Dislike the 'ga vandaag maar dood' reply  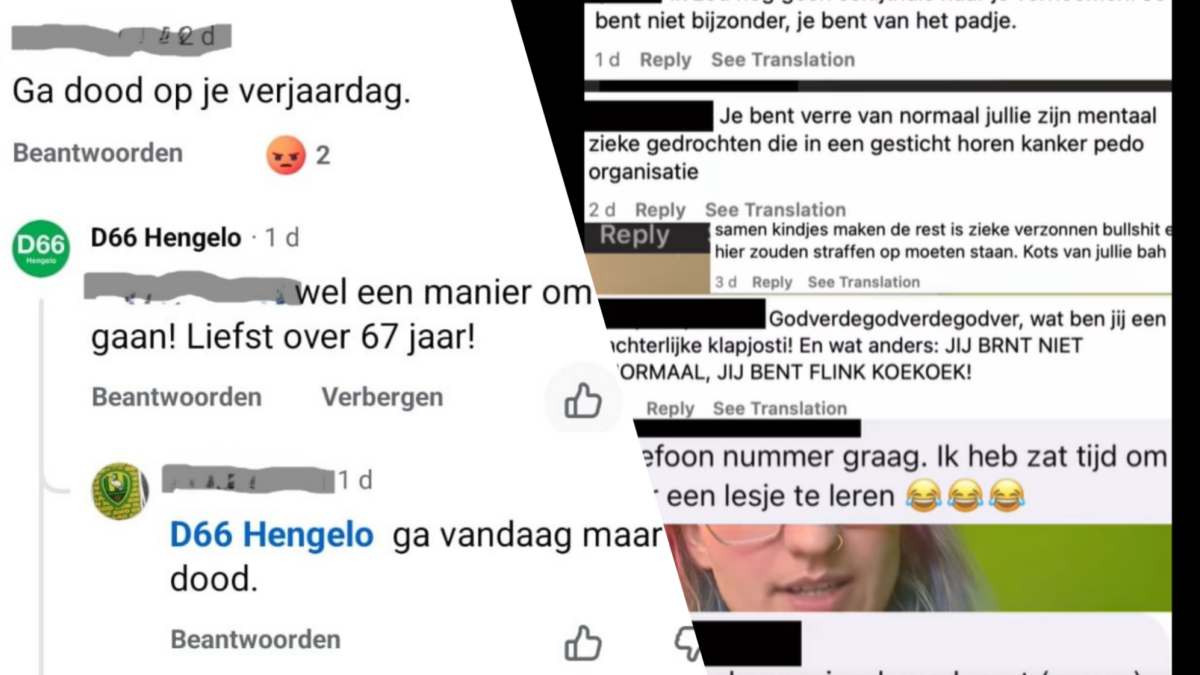(x=688, y=643)
